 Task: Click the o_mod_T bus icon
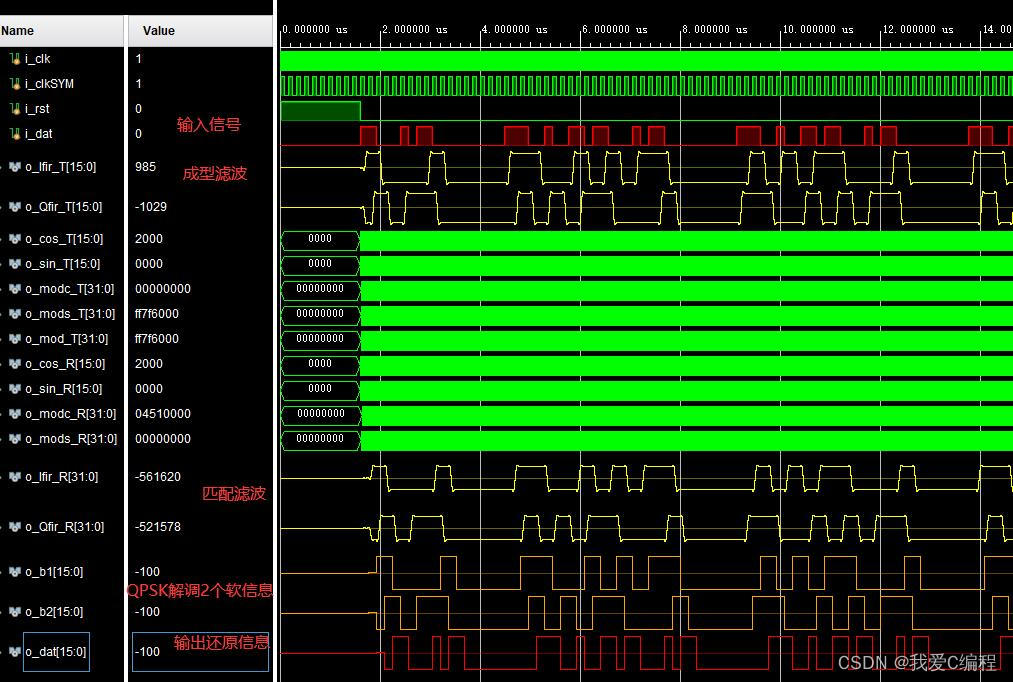coord(15,339)
